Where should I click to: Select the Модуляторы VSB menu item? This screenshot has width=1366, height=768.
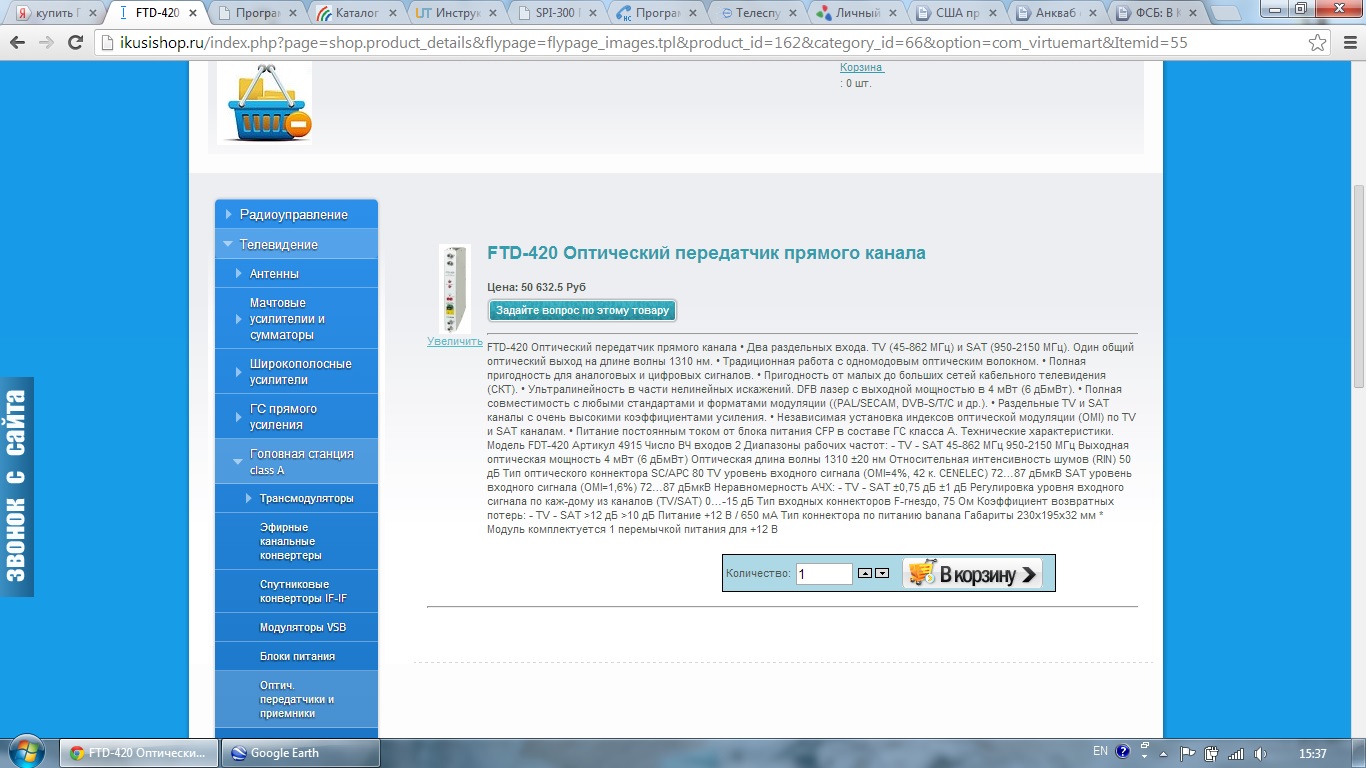[x=296, y=627]
